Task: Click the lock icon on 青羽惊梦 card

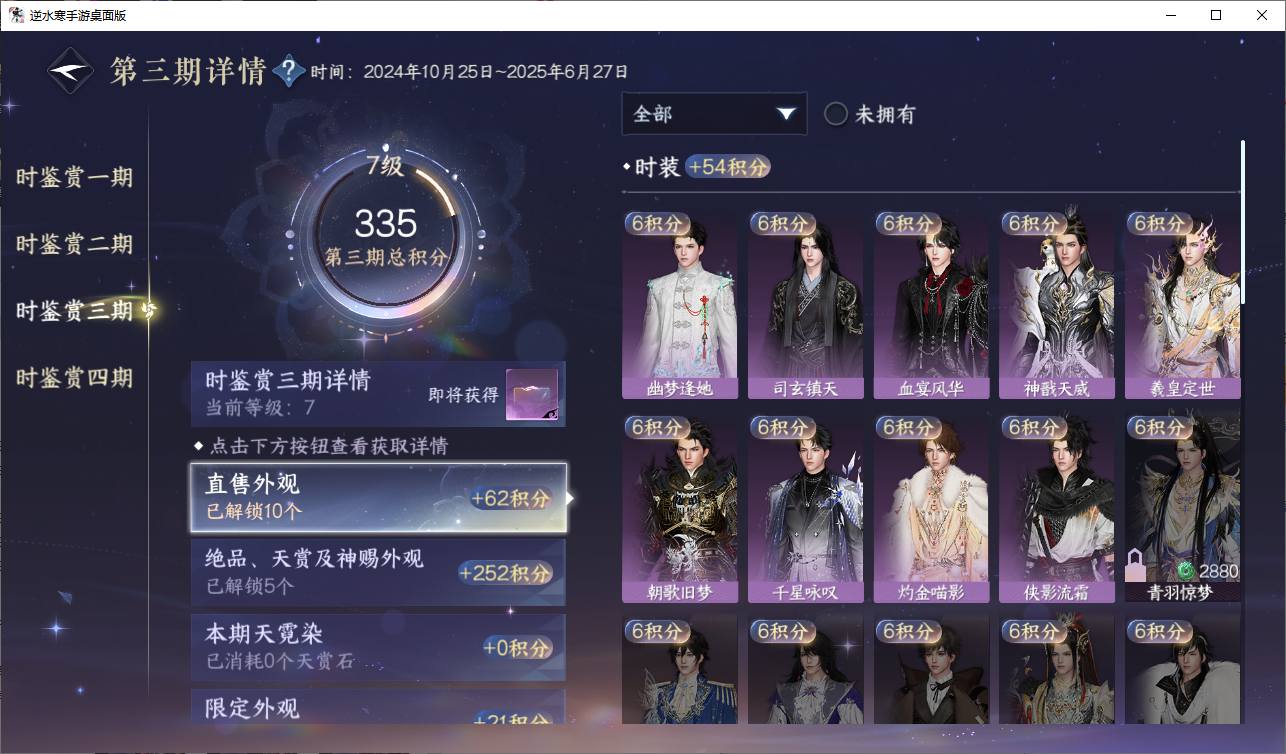Action: coord(1136,566)
